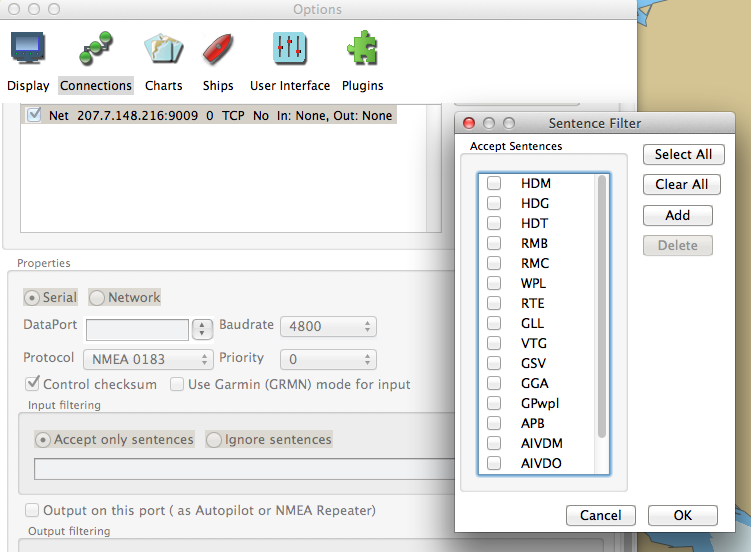The width and height of the screenshot is (751, 552).
Task: Check the HDT sentence checkbox
Action: point(494,223)
